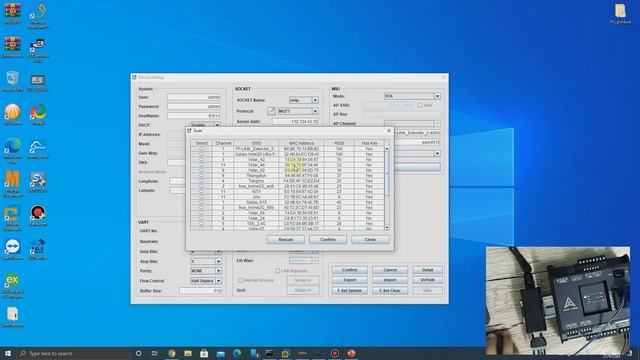Click the Import button in Device Setting
Screen dimensions: 640x360
tap(390, 280)
